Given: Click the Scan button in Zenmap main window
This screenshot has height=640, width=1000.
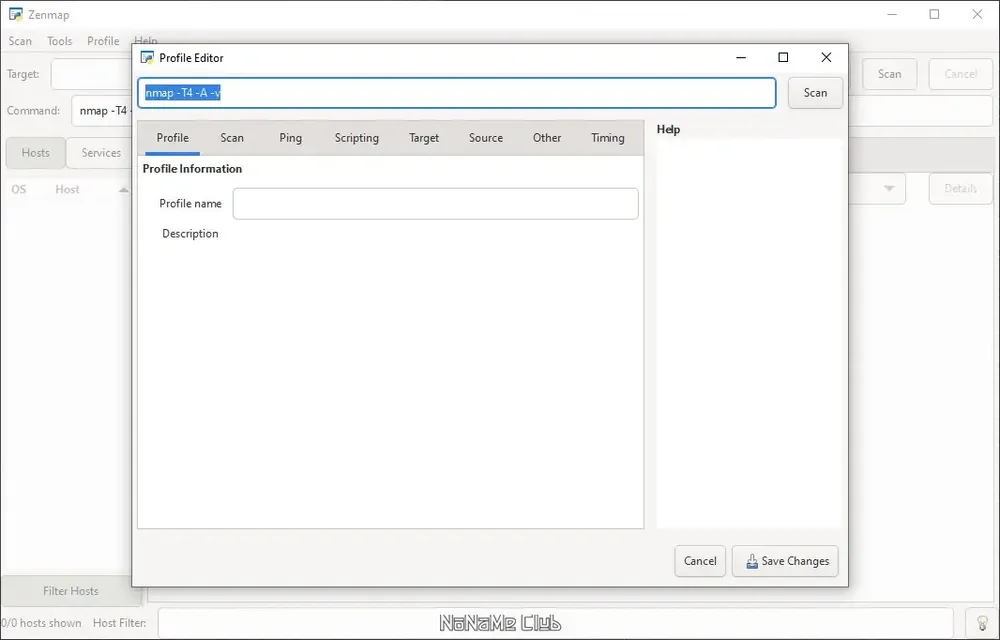Looking at the screenshot, I should 889,74.
